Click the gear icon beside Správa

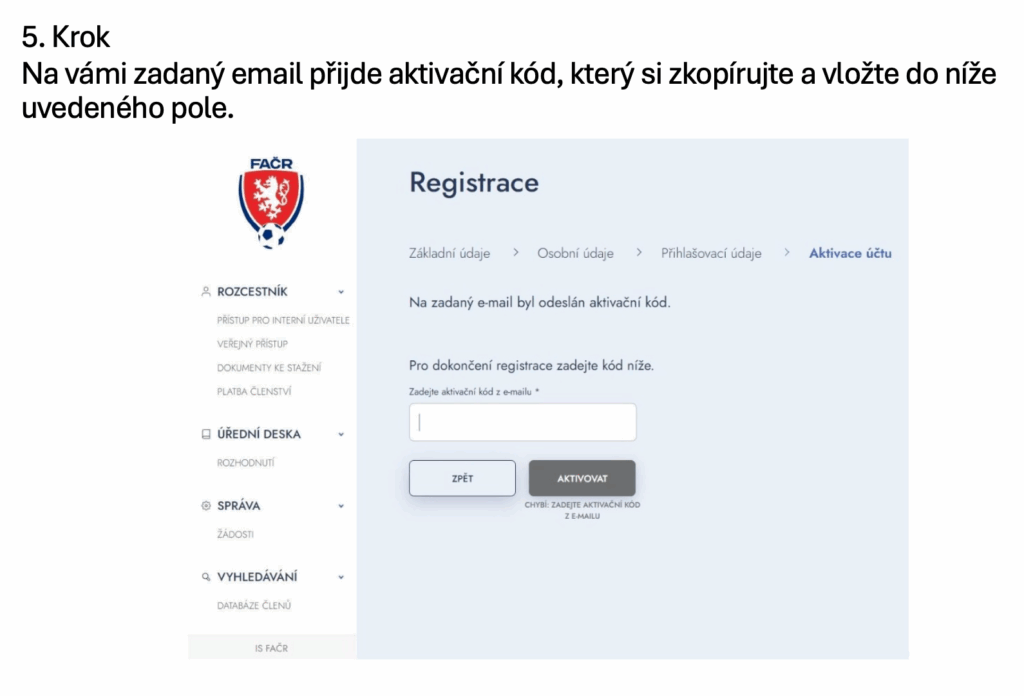tap(206, 506)
